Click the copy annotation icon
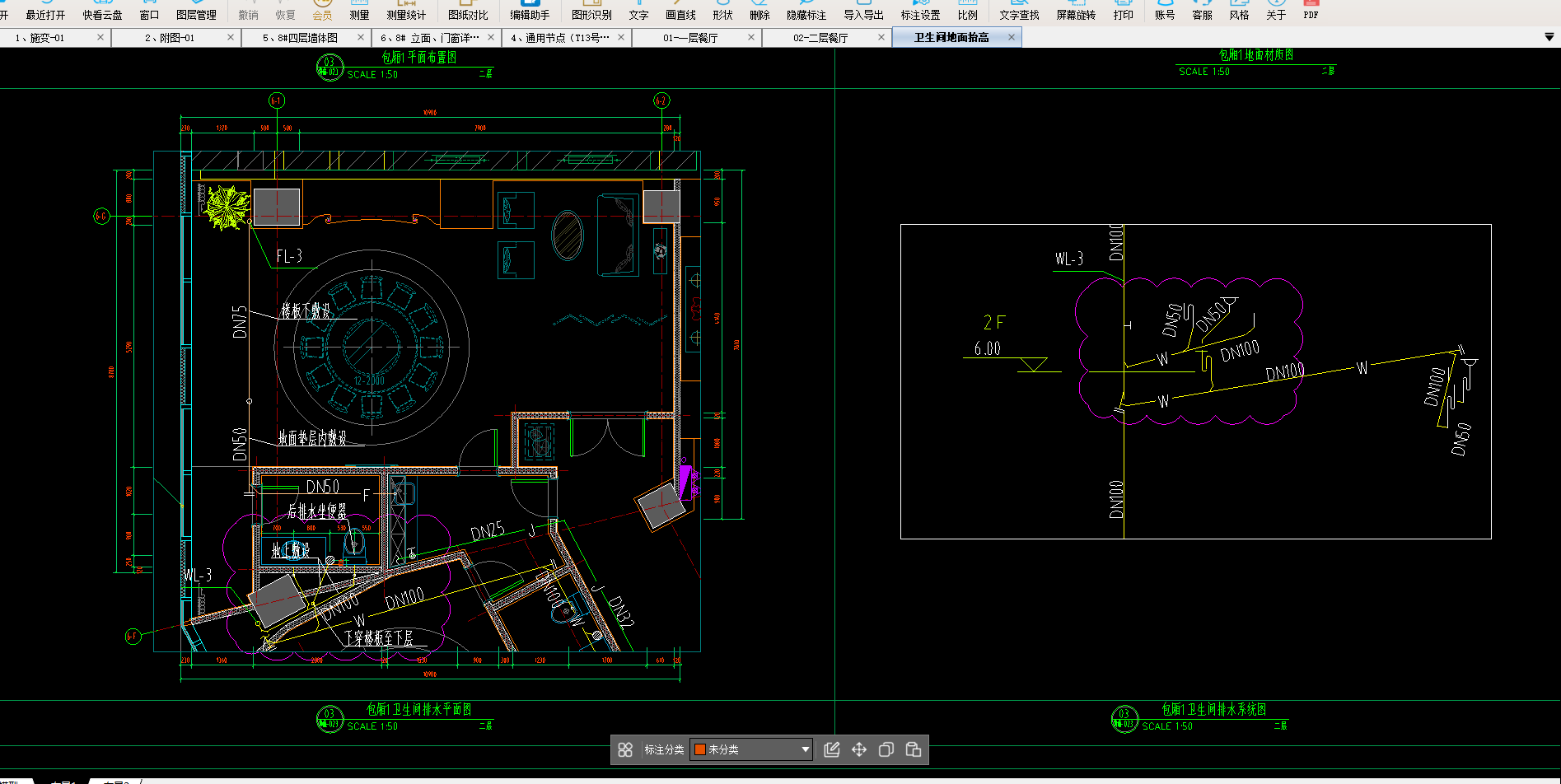 pos(886,749)
